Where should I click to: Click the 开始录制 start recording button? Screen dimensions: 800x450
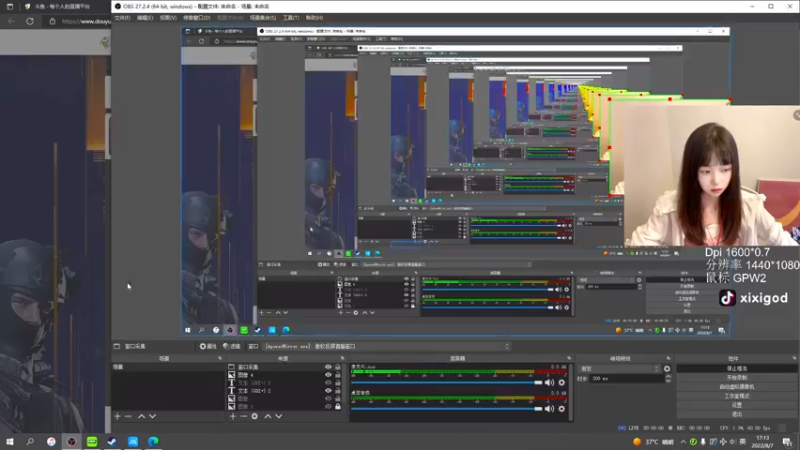click(737, 378)
